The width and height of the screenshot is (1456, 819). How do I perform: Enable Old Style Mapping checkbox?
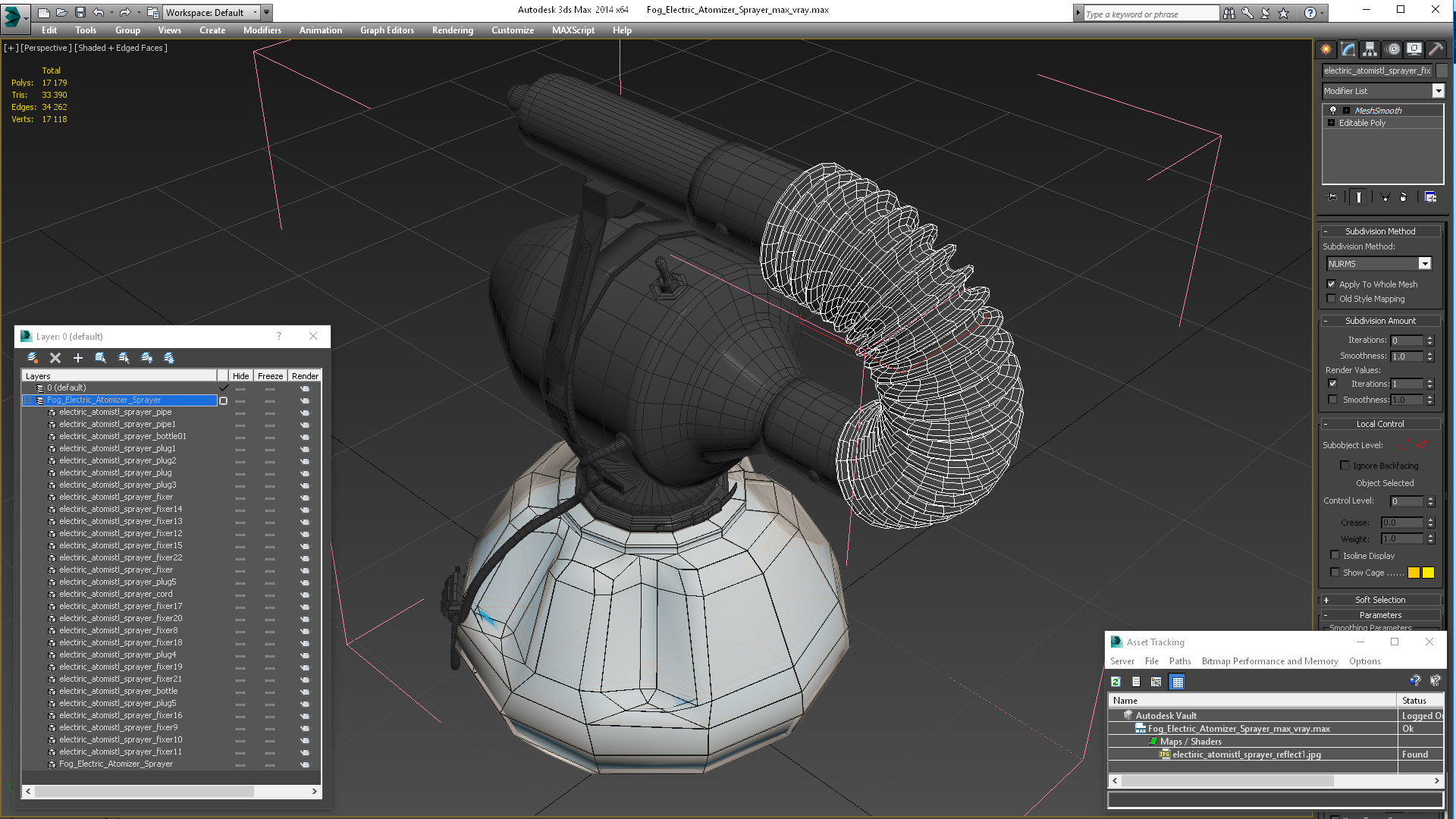pos(1331,299)
